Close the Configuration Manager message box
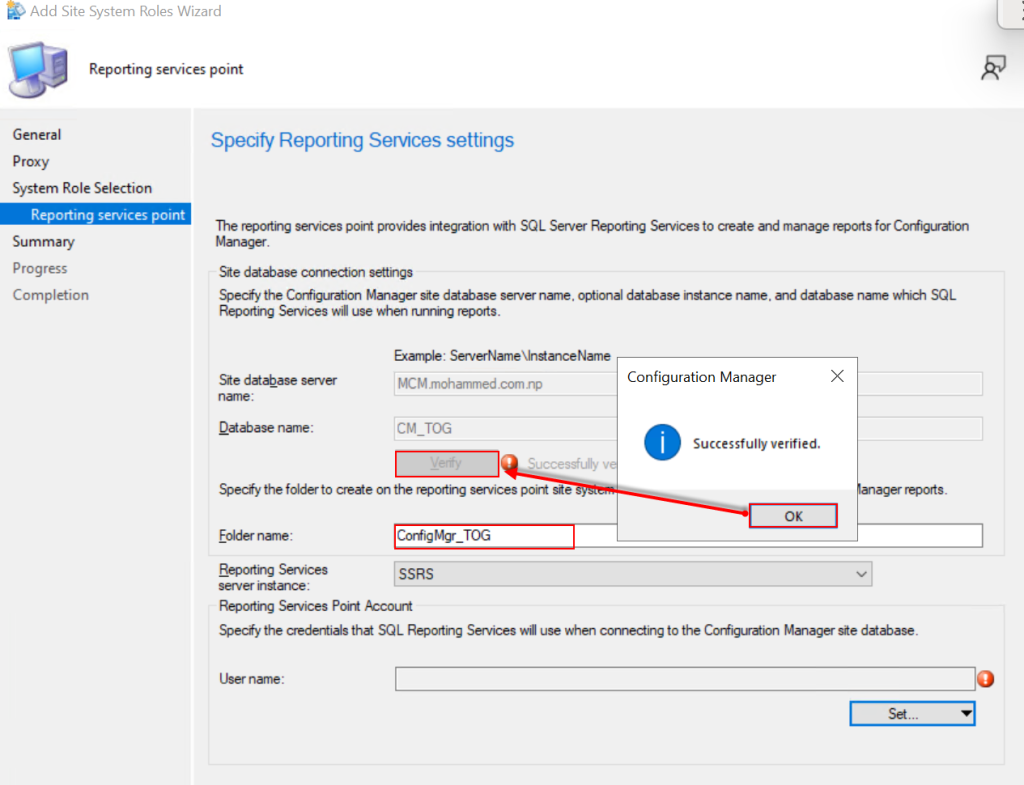1024x785 pixels. 837,377
